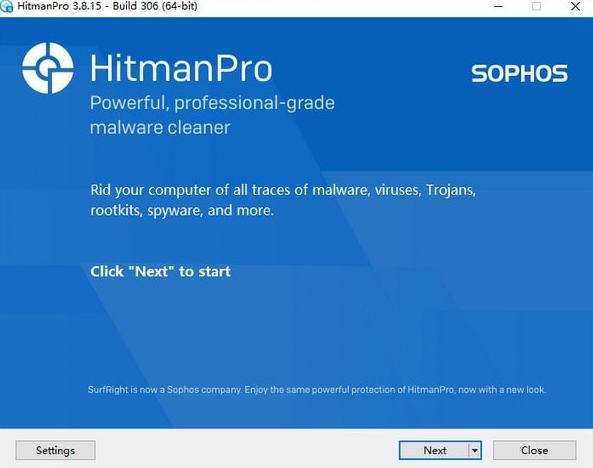Viewport: 593px width, 468px height.
Task: Expand the Next button dropdown arrow
Action: (475, 450)
